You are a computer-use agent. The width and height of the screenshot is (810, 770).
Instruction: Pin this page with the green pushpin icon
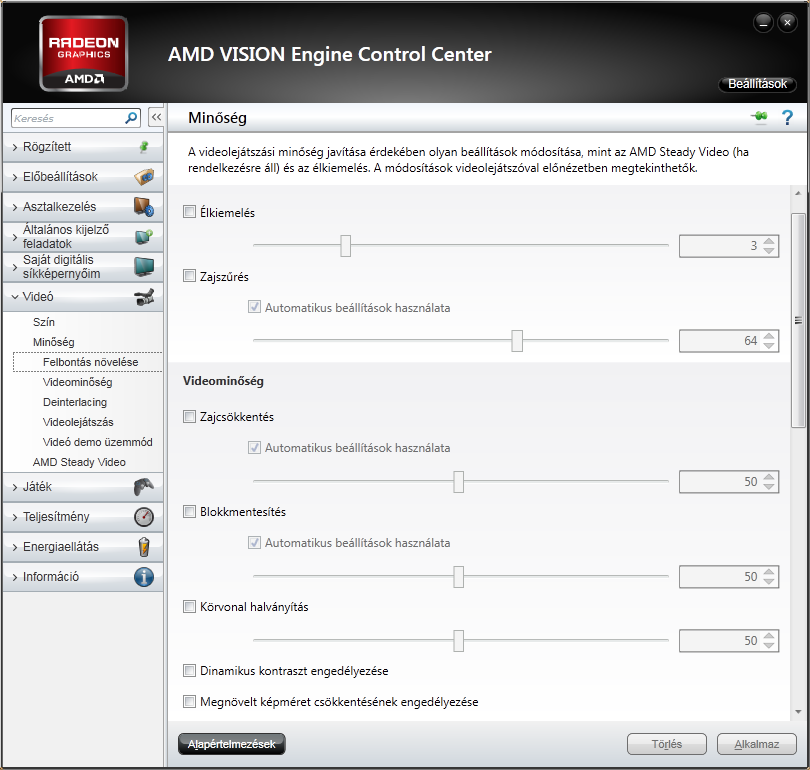pyautogui.click(x=759, y=117)
